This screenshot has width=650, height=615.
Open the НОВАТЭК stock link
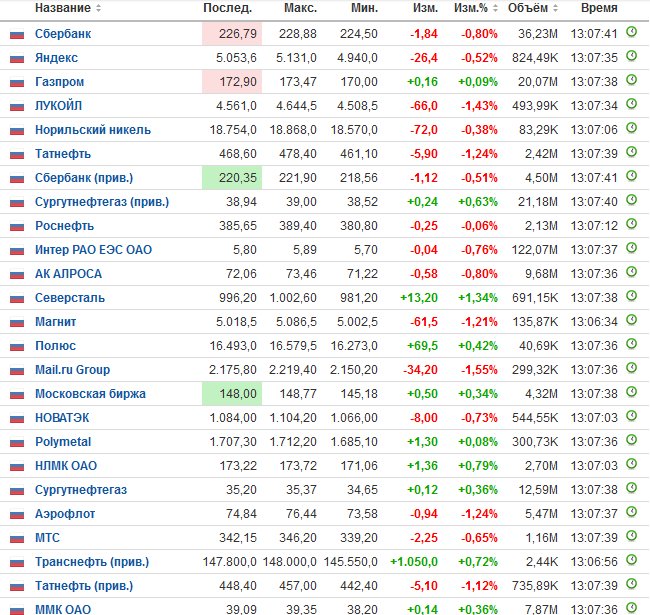tap(62, 418)
